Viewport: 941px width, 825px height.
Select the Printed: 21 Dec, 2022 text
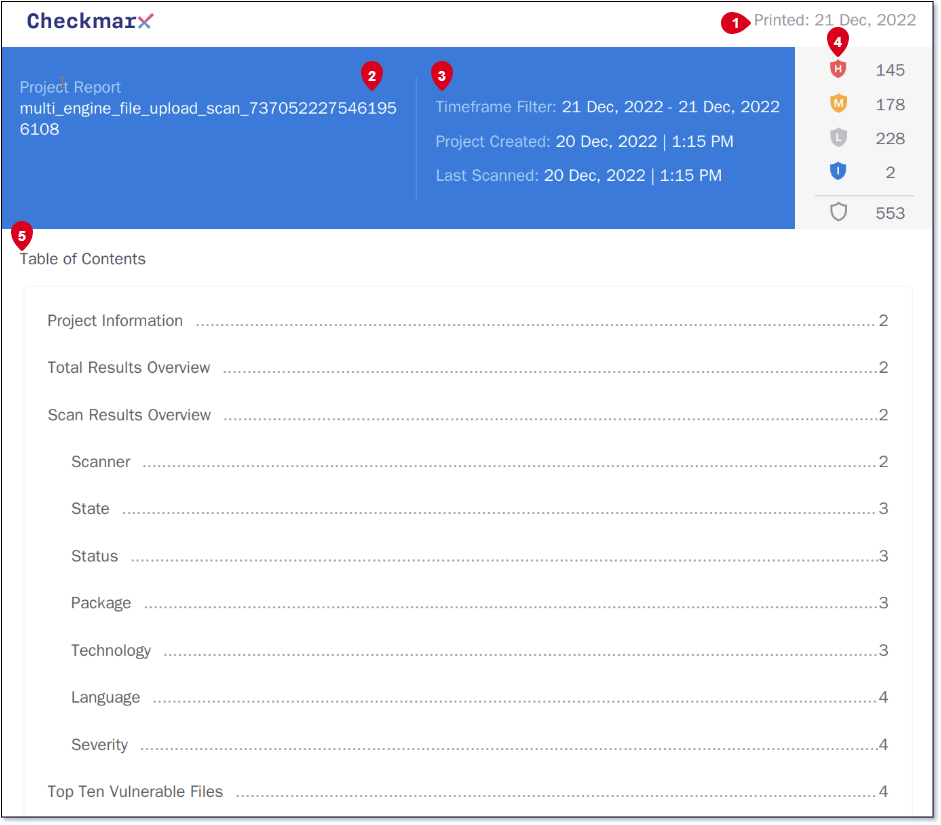click(835, 20)
